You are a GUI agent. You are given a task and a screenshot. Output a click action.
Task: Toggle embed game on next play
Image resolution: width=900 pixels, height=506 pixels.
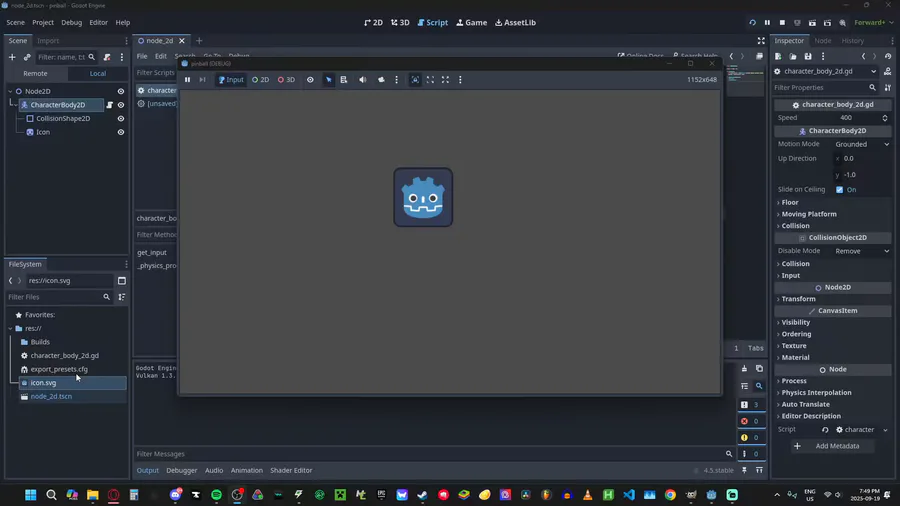click(x=415, y=80)
